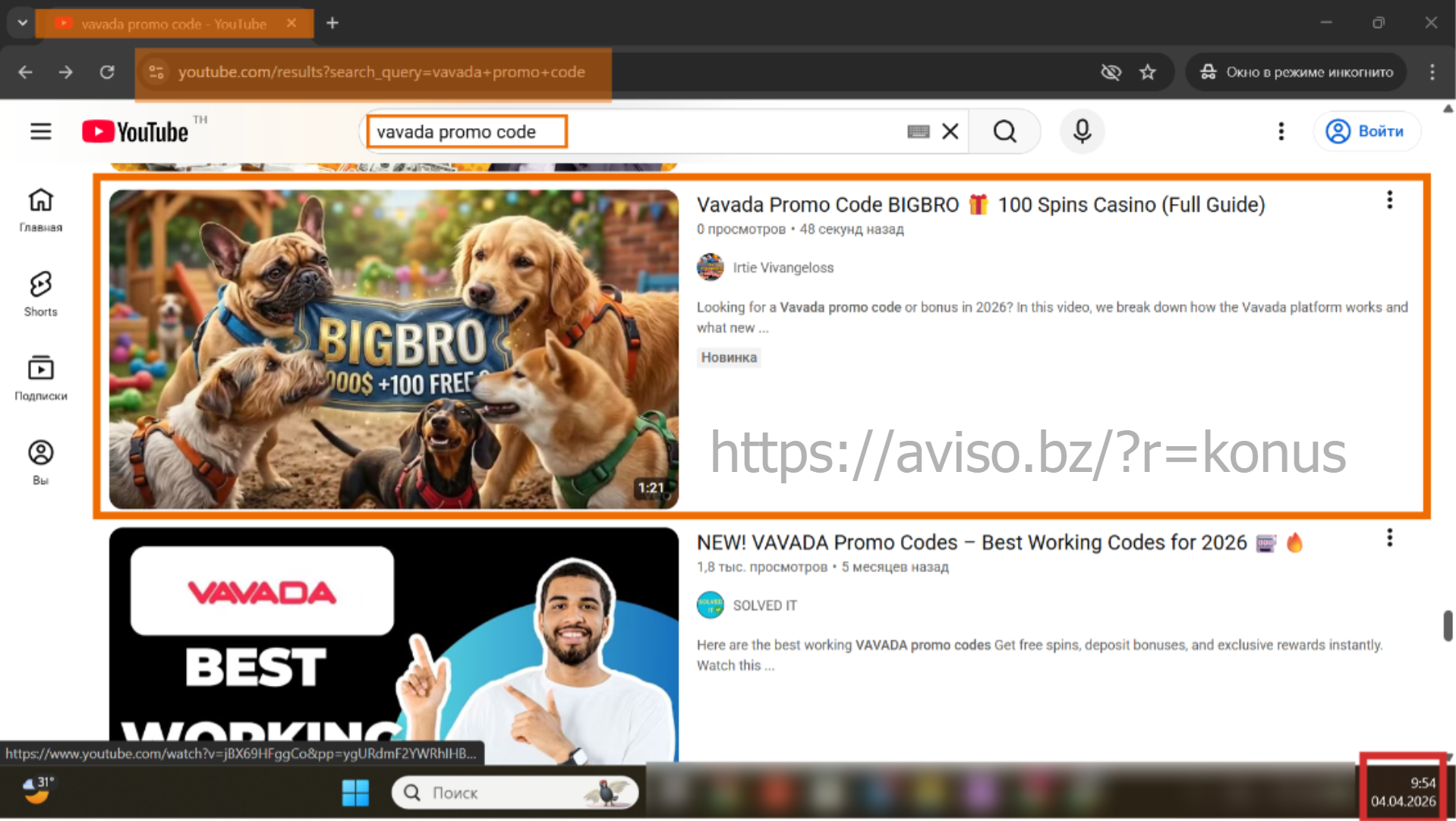Open more options for SOLVED IT video
1456x821 pixels.
point(1389,538)
